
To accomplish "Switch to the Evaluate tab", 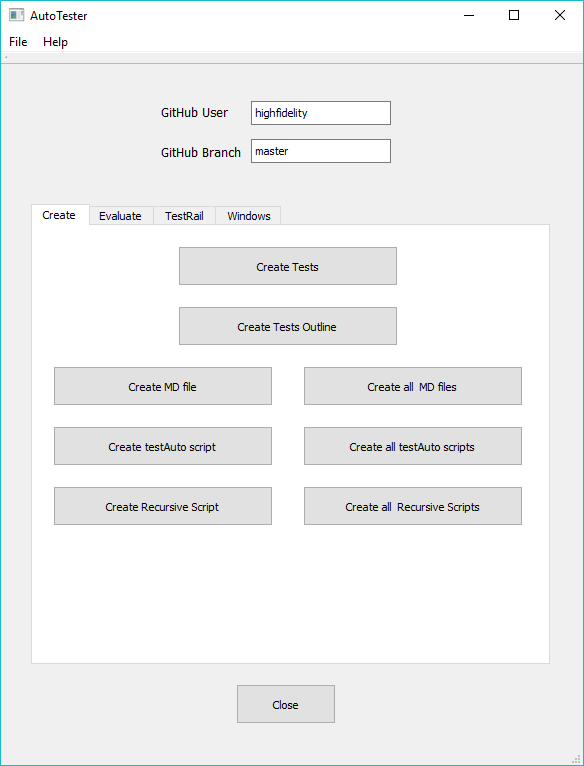I will [x=120, y=216].
